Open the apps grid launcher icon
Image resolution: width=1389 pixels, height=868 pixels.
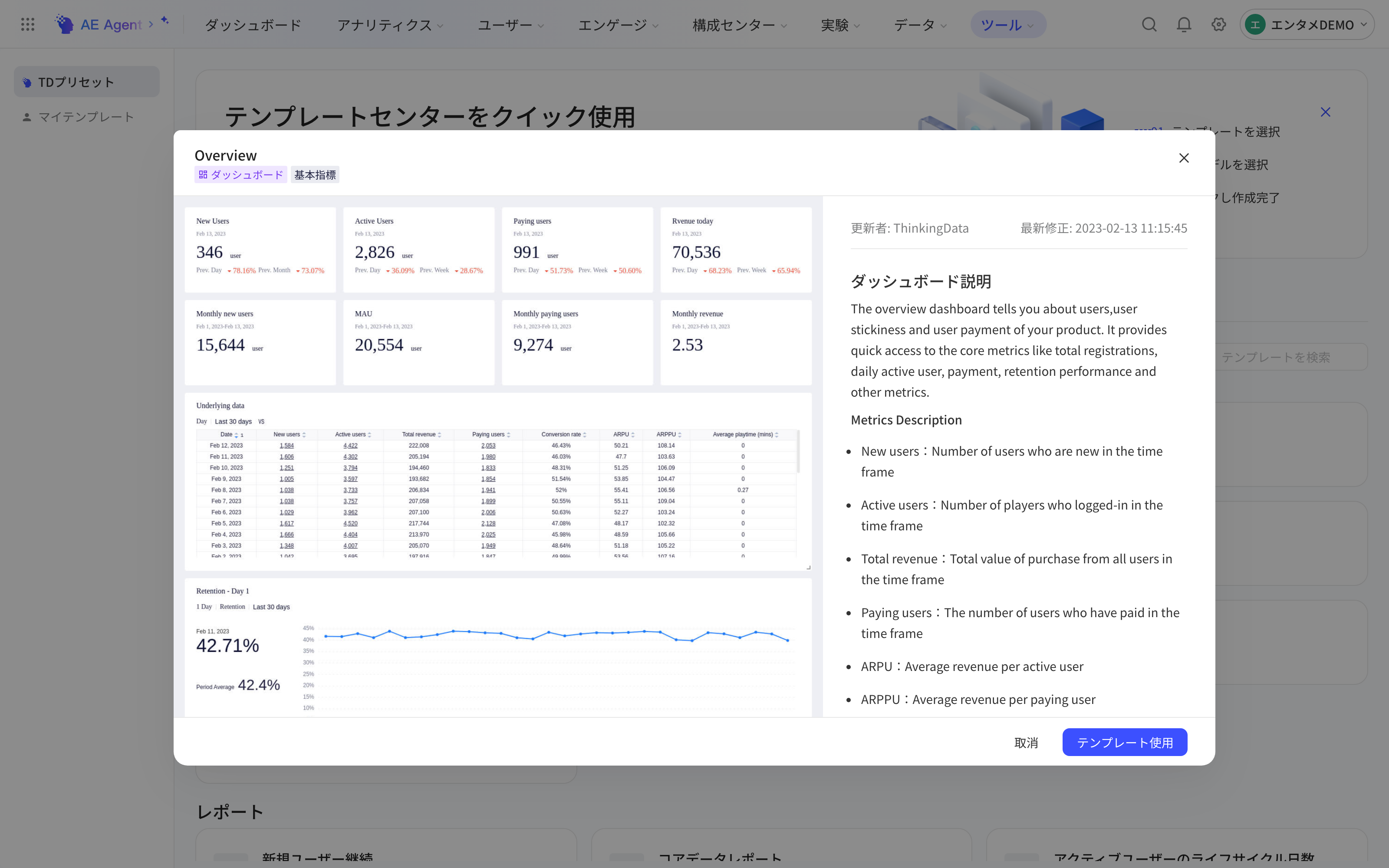(27, 24)
